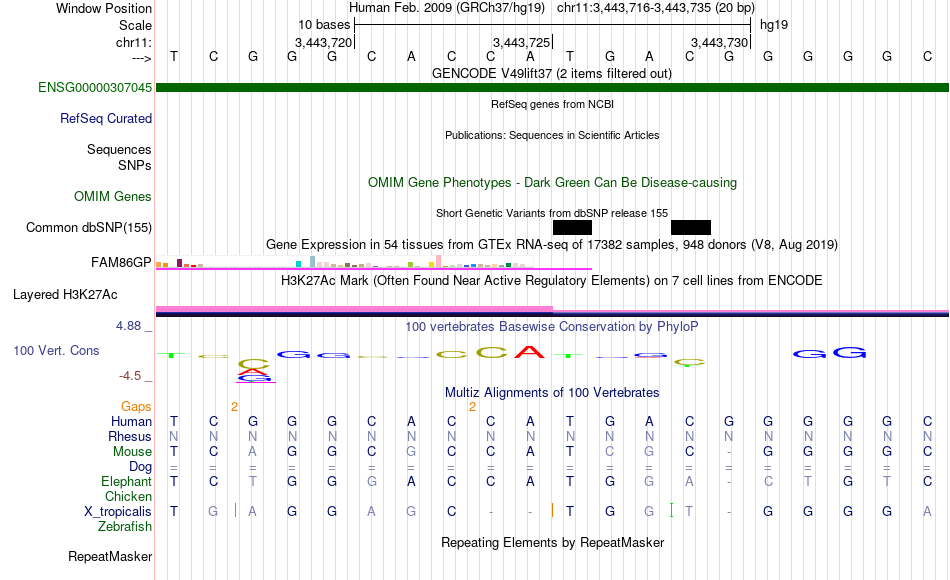Viewport: 950px width, 580px height.
Task: Click the hg19 label beside the scale bar
Action: coord(774,25)
